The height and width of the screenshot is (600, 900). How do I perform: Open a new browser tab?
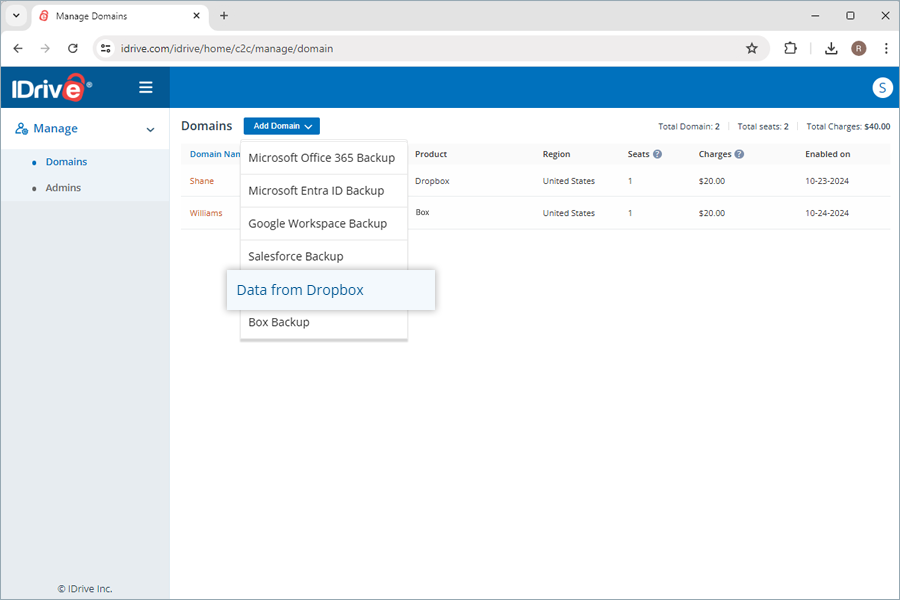point(224,16)
